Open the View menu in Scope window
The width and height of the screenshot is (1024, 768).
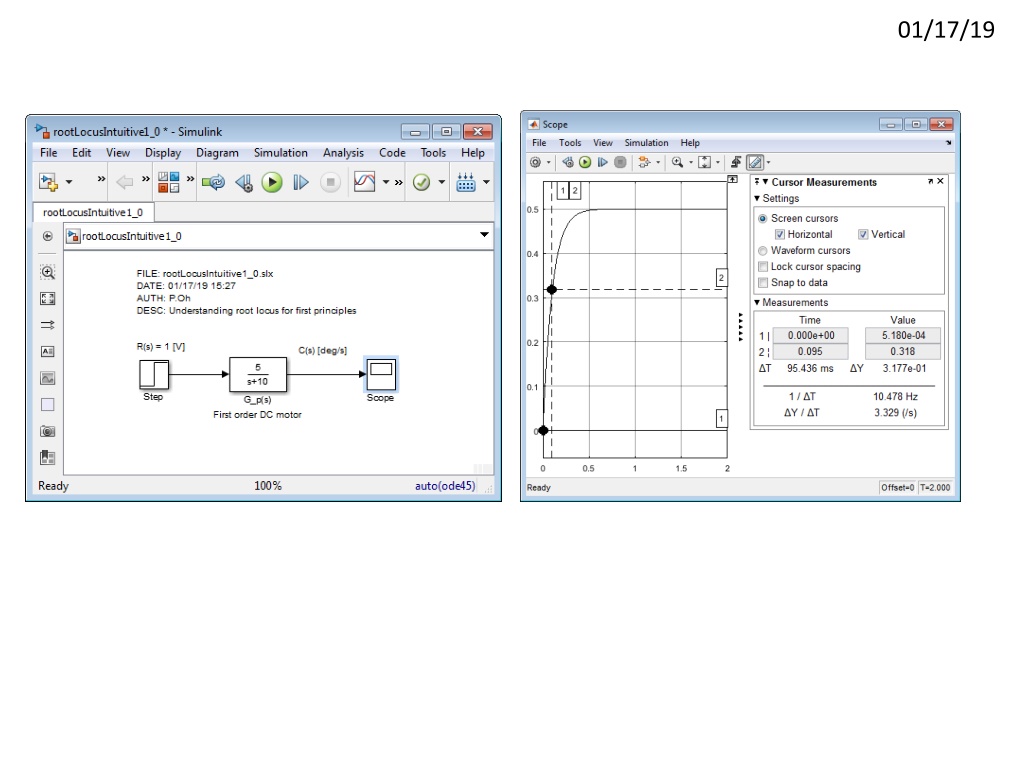click(602, 143)
